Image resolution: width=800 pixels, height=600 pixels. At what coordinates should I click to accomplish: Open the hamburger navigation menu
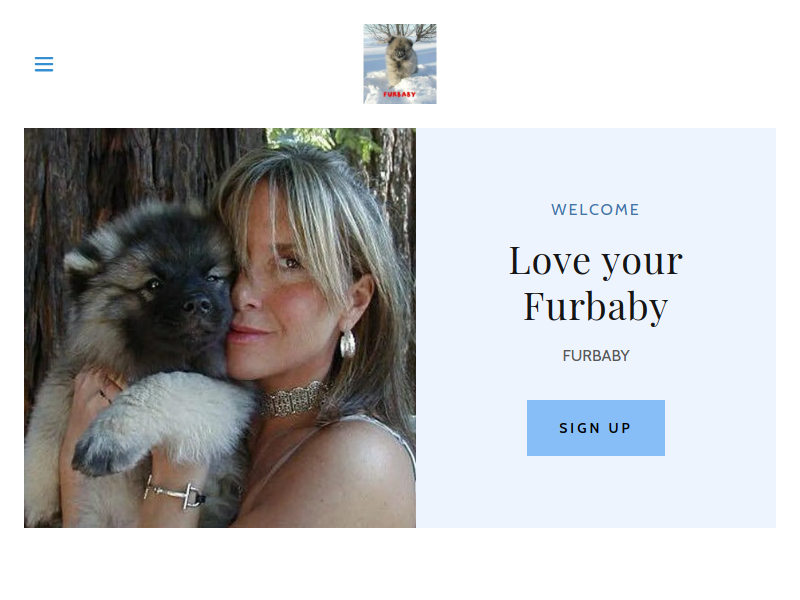44,64
